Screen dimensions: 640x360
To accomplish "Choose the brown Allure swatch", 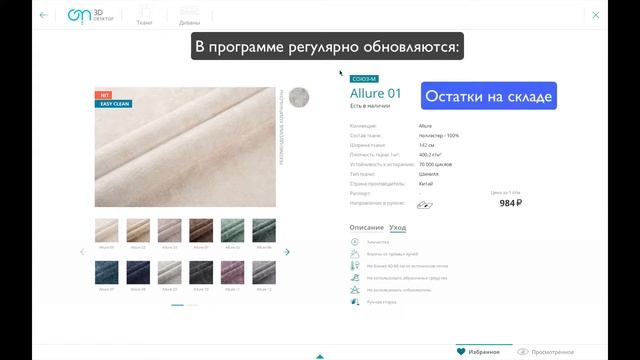I will click(201, 230).
